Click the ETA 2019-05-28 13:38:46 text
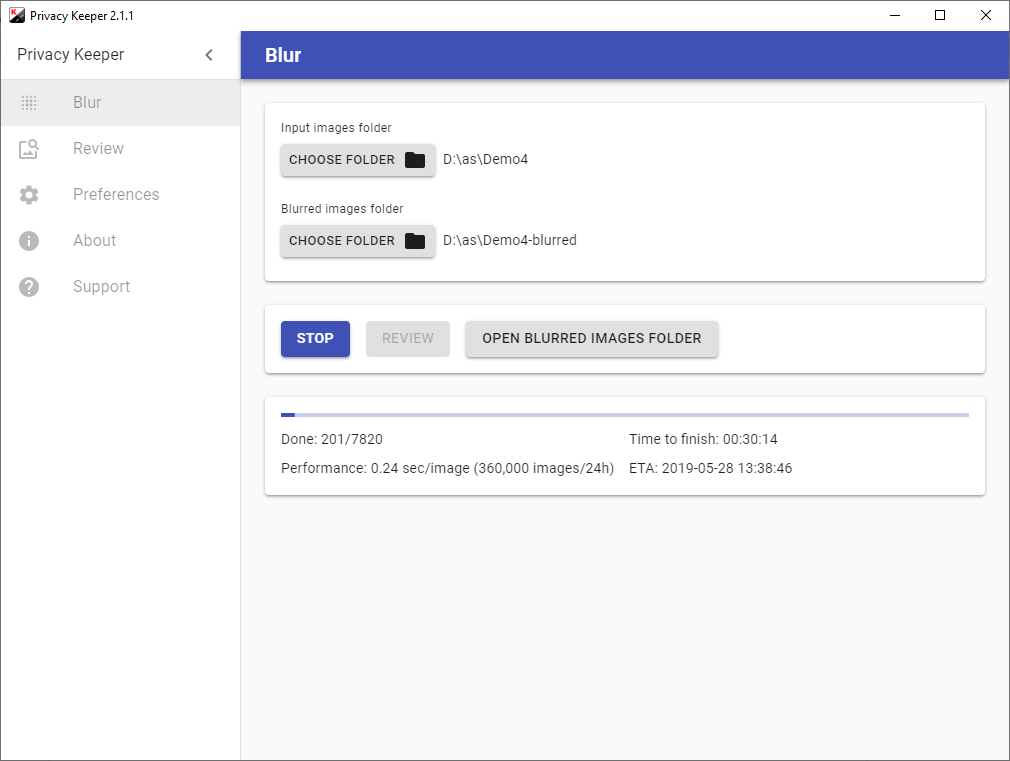1010x761 pixels. (x=710, y=468)
